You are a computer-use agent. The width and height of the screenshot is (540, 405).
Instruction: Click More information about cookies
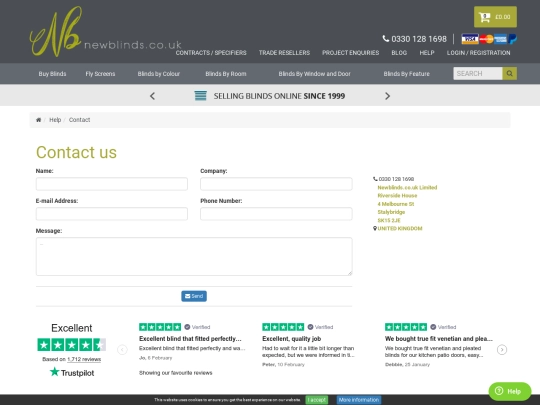point(359,400)
